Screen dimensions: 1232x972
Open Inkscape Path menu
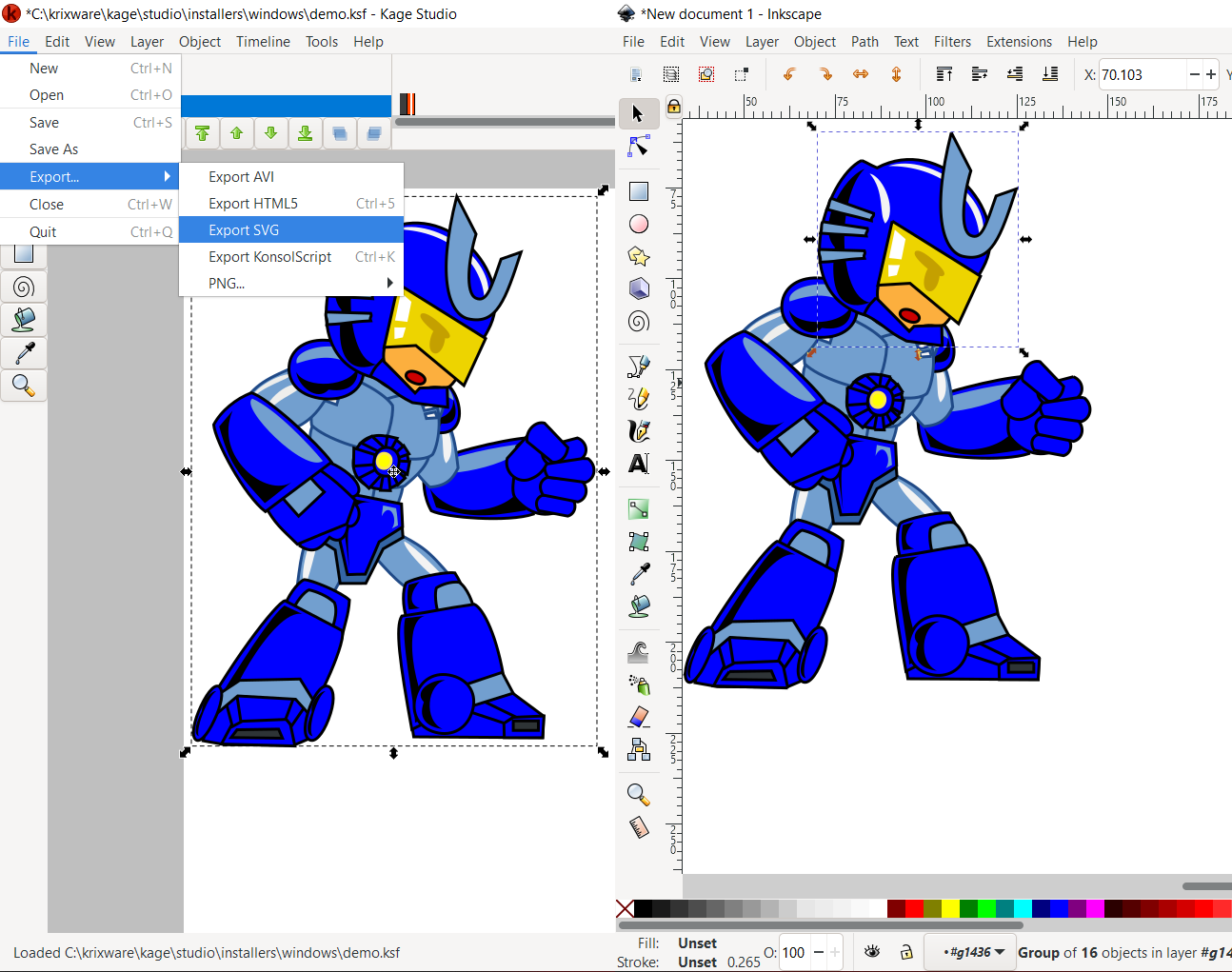pos(864,41)
